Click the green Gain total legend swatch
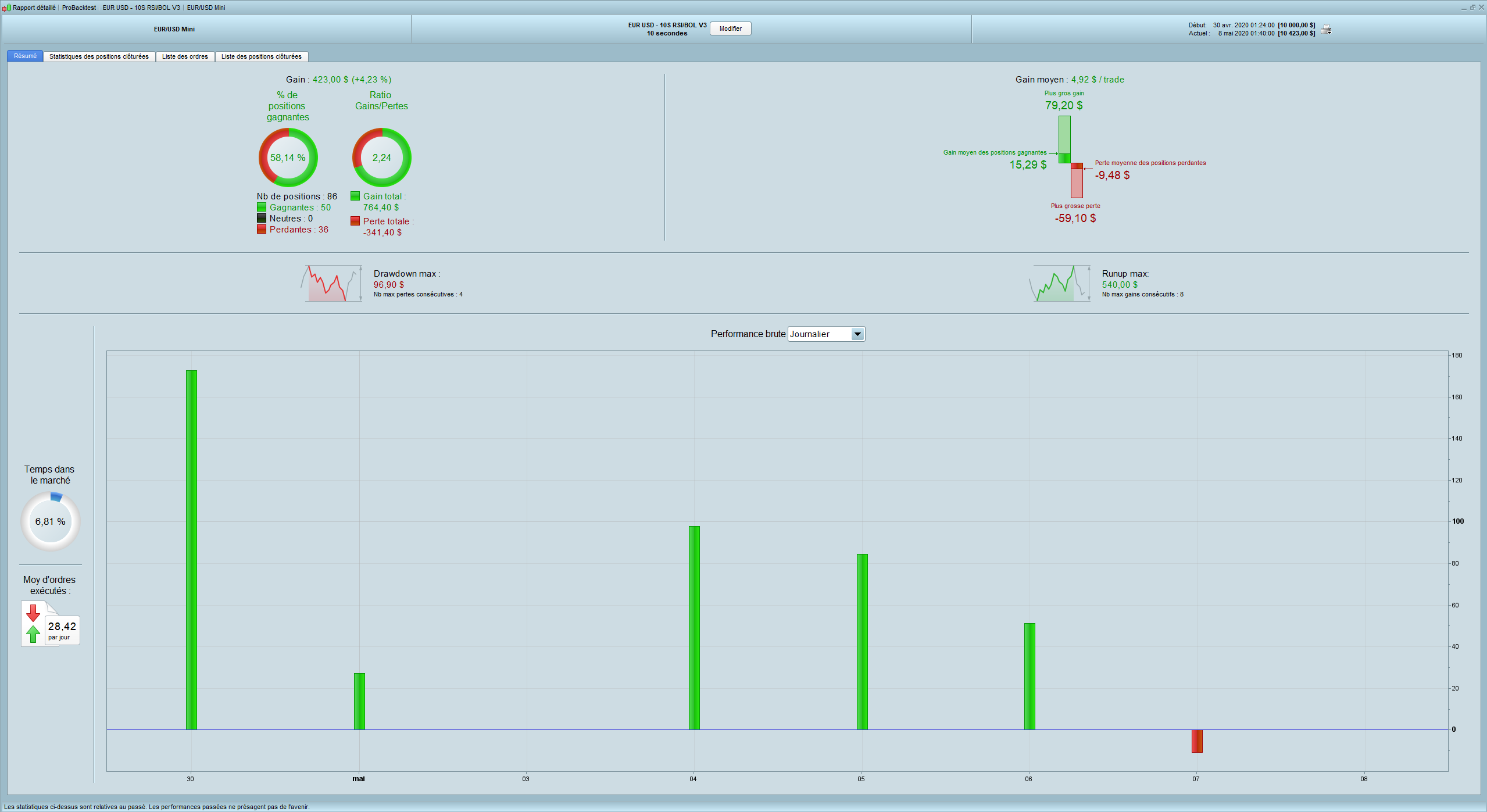Viewport: 1487px width, 812px height. (355, 196)
